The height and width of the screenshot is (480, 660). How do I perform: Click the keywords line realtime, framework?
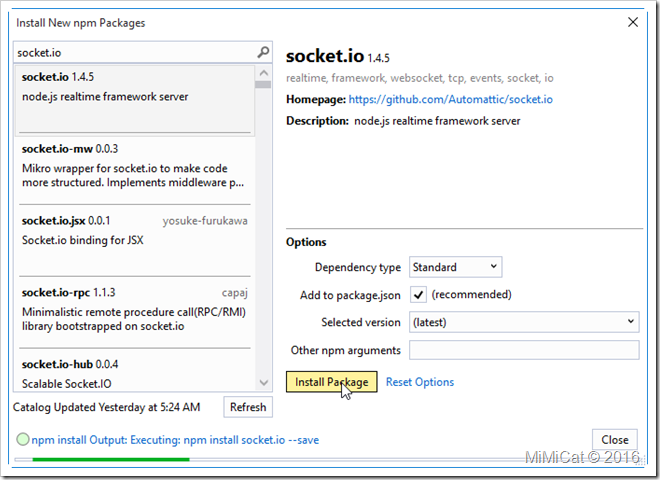(420, 78)
